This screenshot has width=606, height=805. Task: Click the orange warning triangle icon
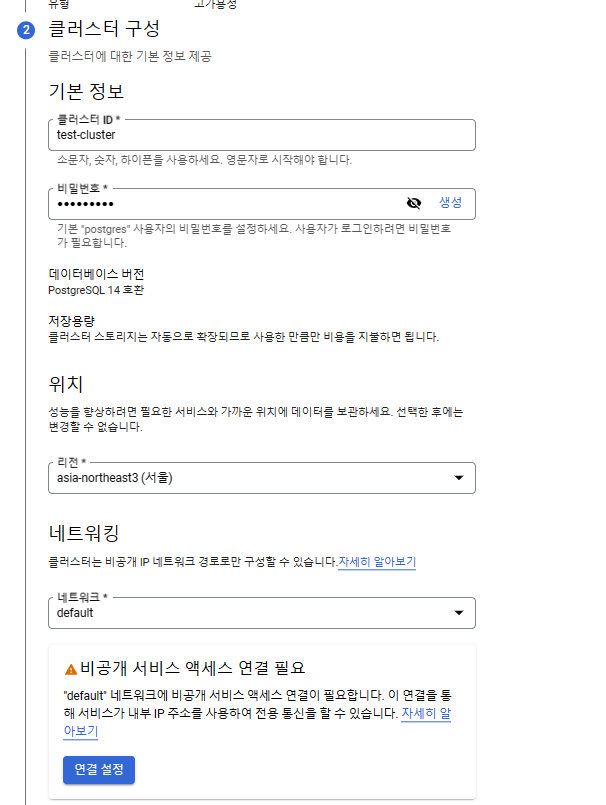pos(71,669)
